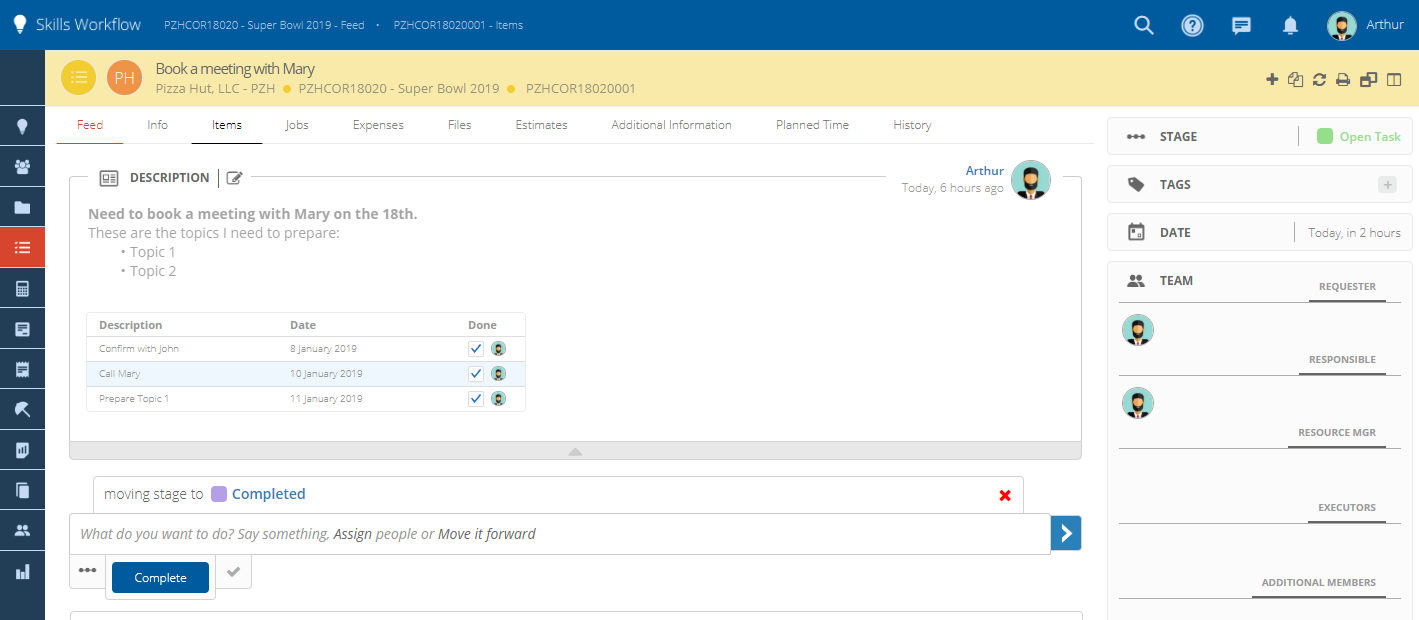
Task: Open the reports chart icon in the sidebar
Action: tap(22, 571)
